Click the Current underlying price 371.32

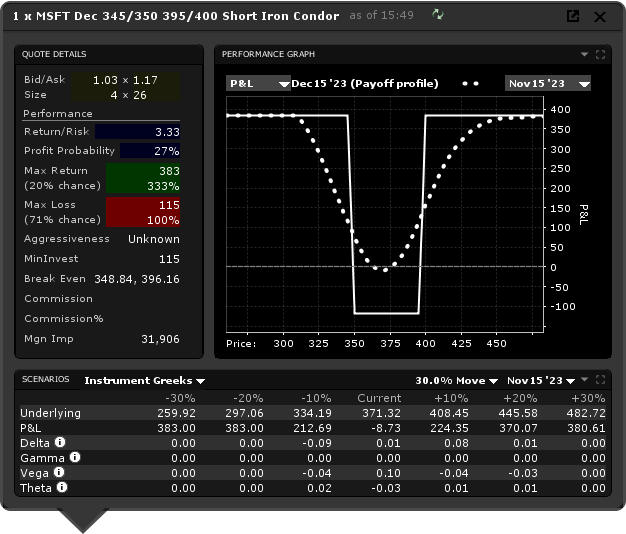[381, 413]
